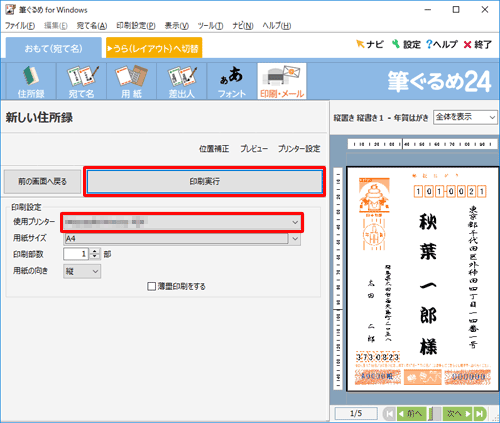This screenshot has width=500, height=423.
Task: Click 終了 exit with red X
Action: coord(478,44)
